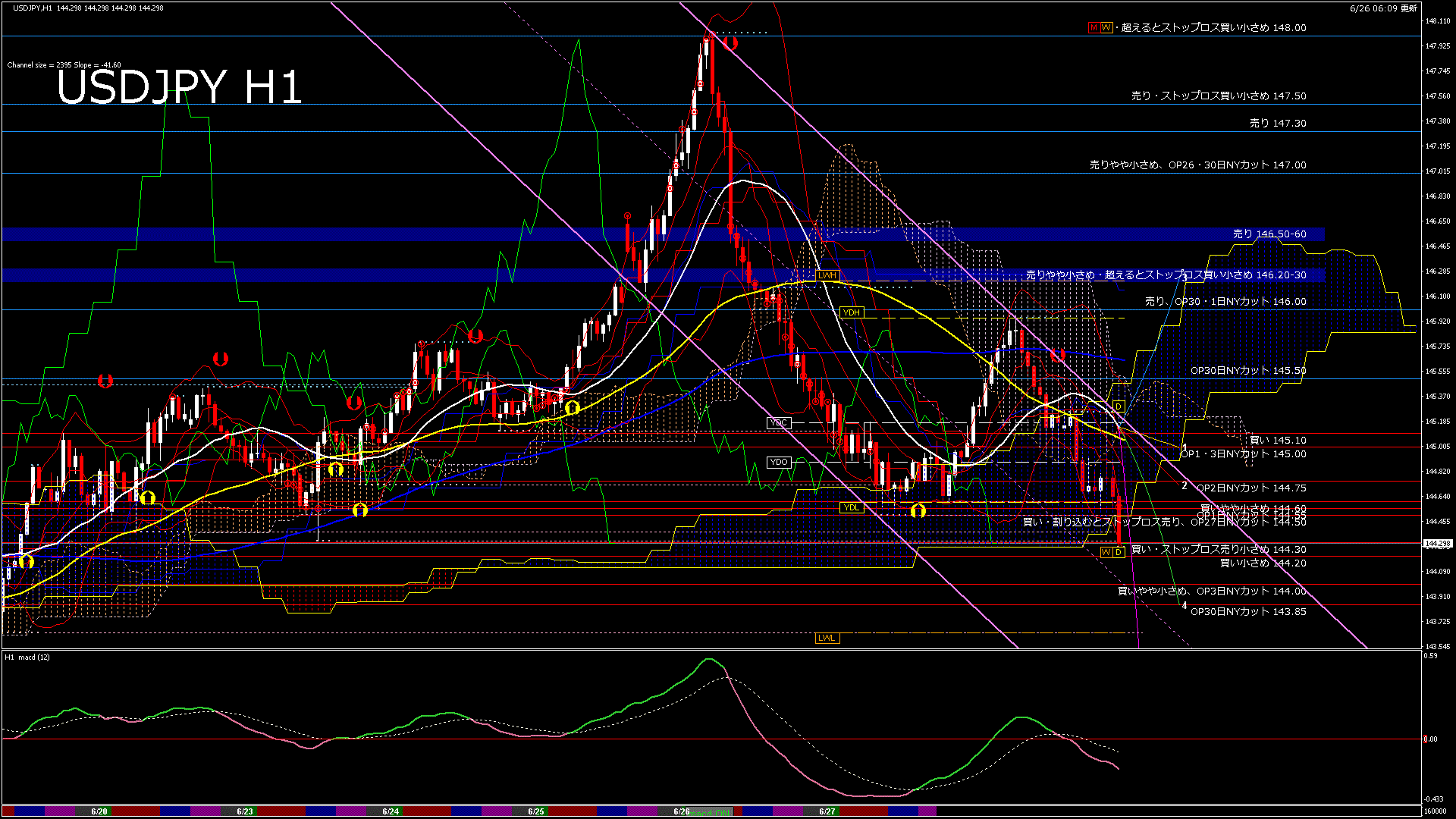1456x819 pixels.
Task: Click the D box beside the 144.30 label
Action: 1119,552
